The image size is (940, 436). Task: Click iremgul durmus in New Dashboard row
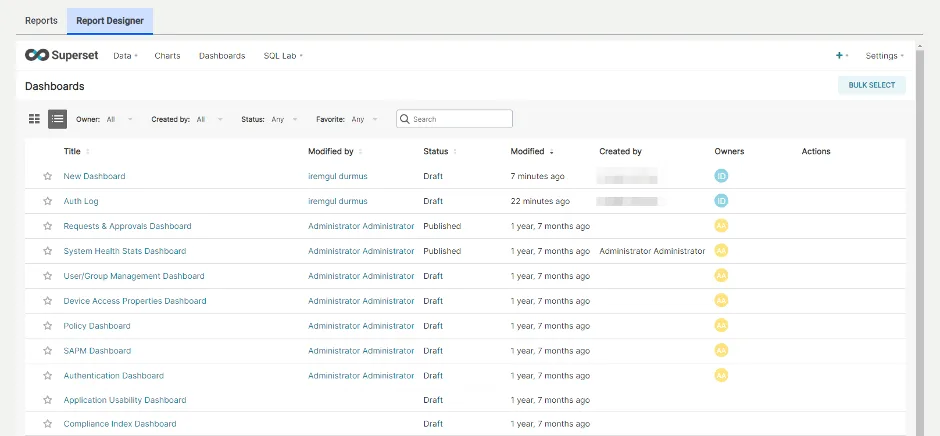pos(338,176)
